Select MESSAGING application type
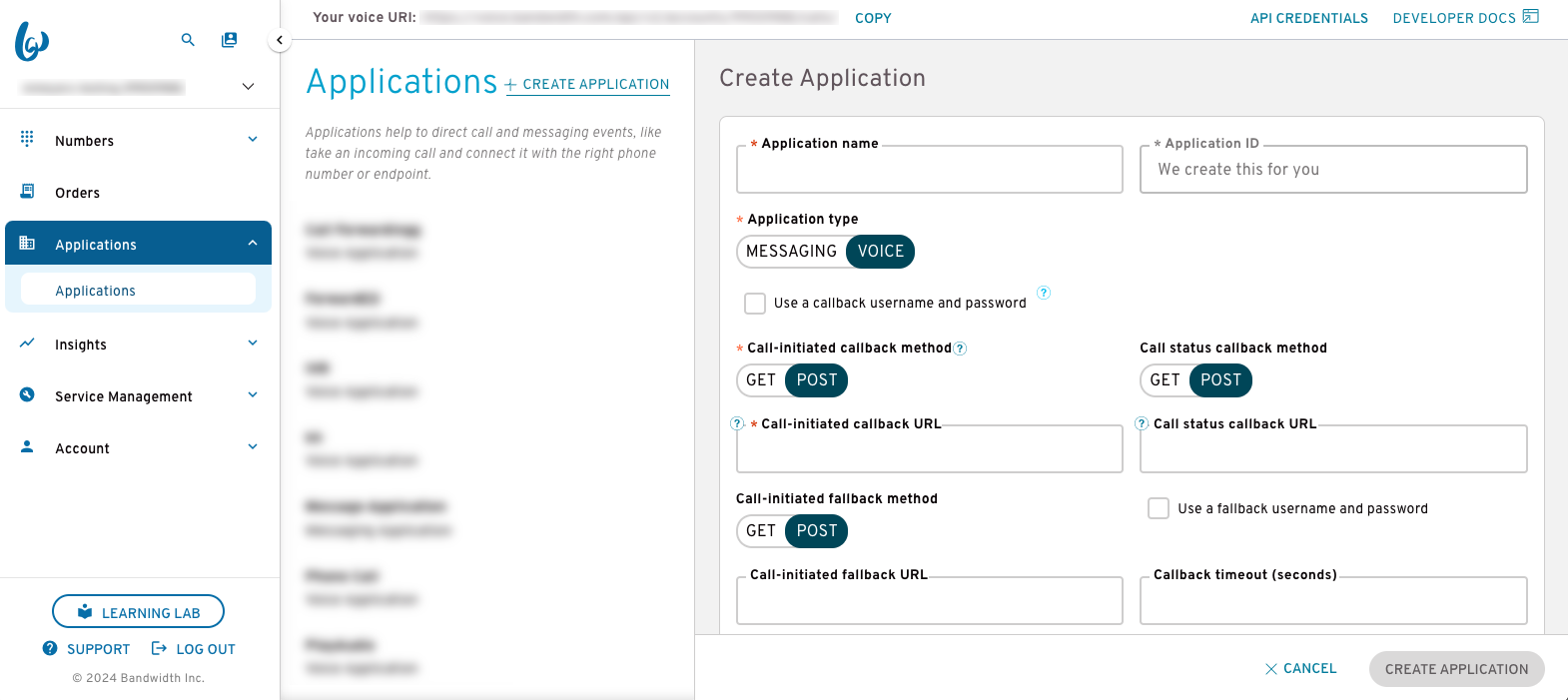The height and width of the screenshot is (700, 1568). (791, 252)
